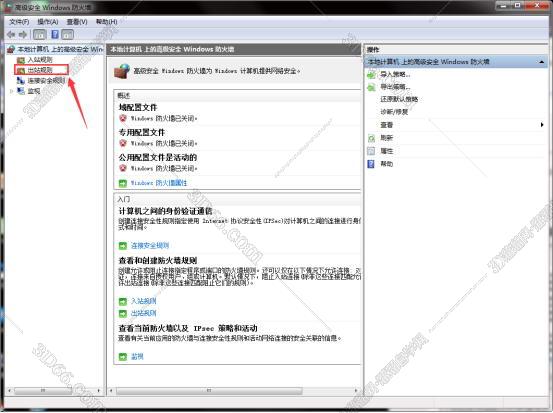Click 诊断/修复 in the actions pane
This screenshot has width=553, height=413.
pos(394,112)
